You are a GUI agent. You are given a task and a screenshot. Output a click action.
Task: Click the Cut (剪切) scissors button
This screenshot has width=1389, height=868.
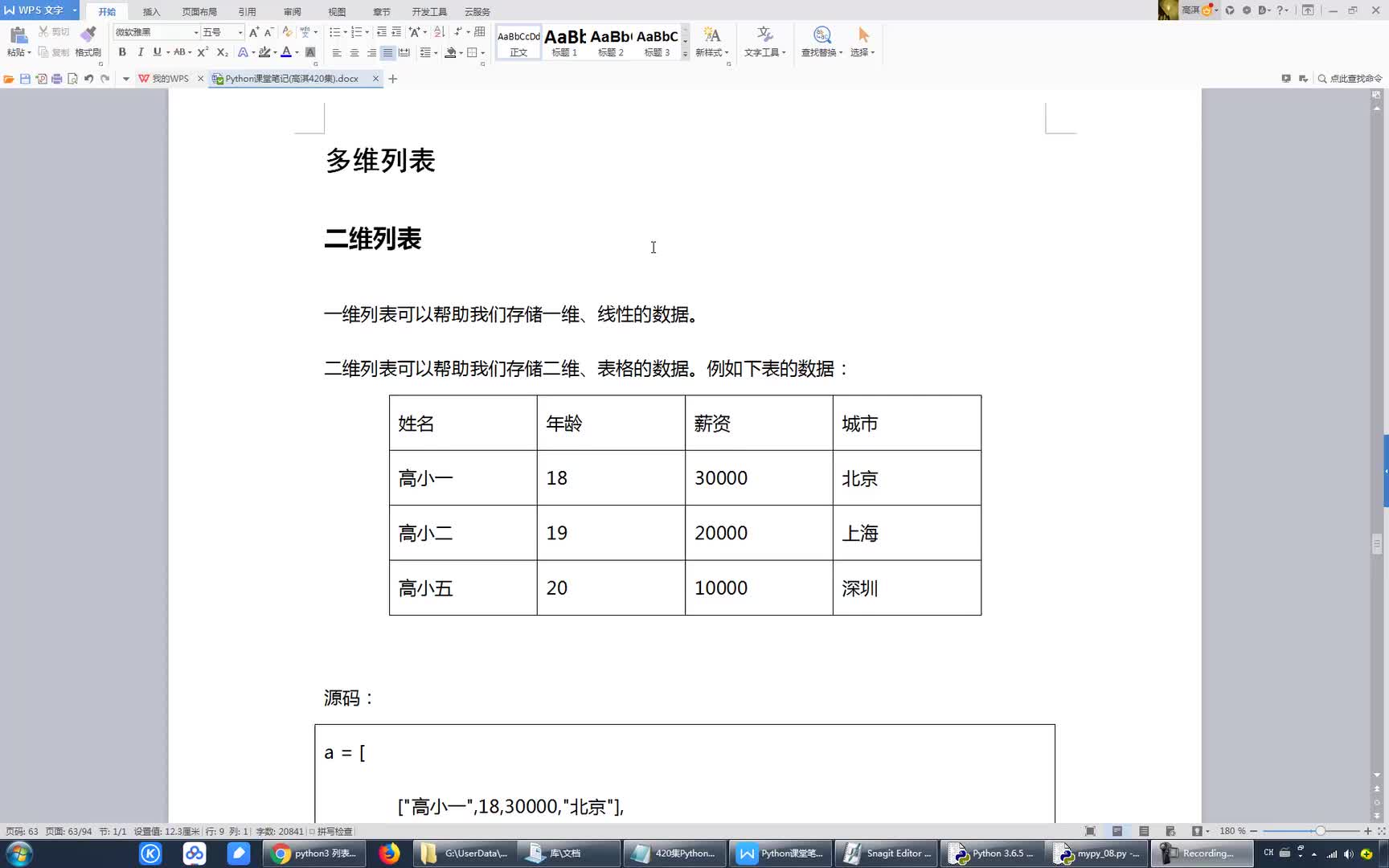click(x=53, y=32)
